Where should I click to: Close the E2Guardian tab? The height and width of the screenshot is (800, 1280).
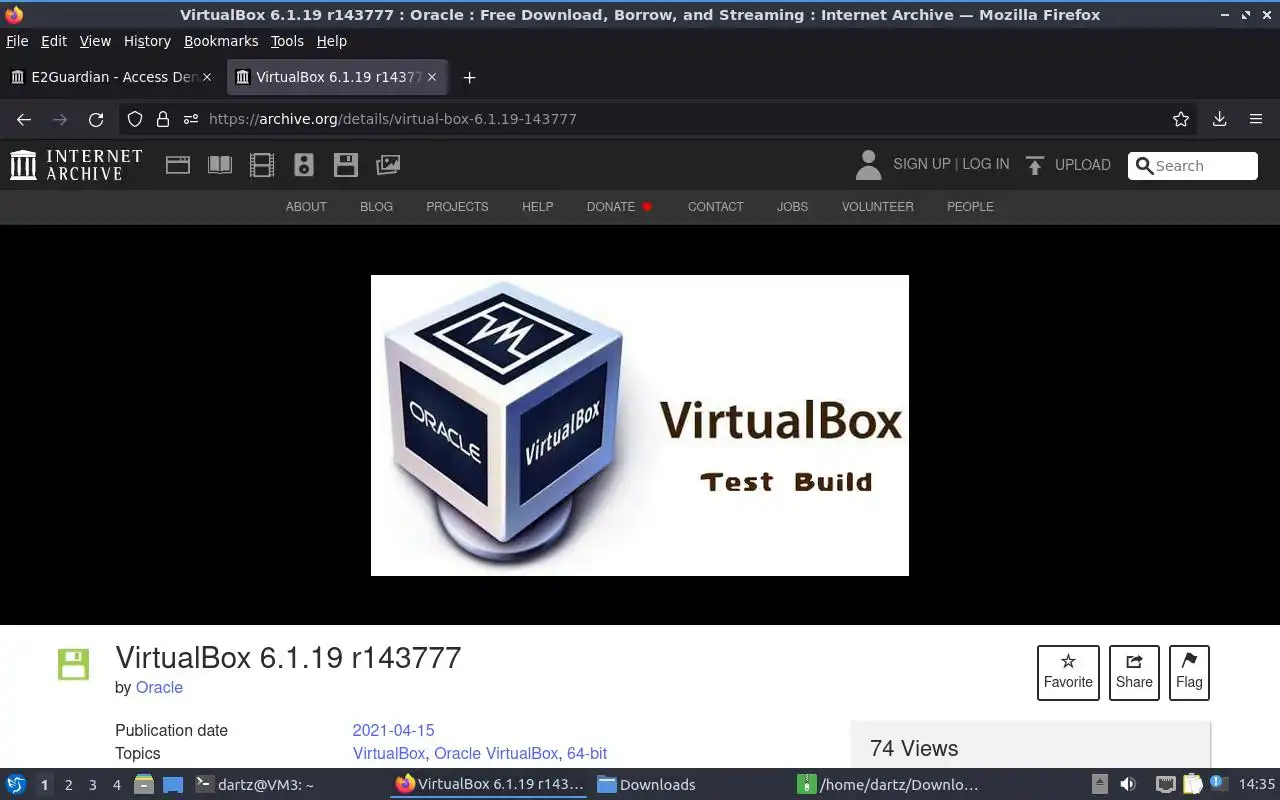point(207,77)
